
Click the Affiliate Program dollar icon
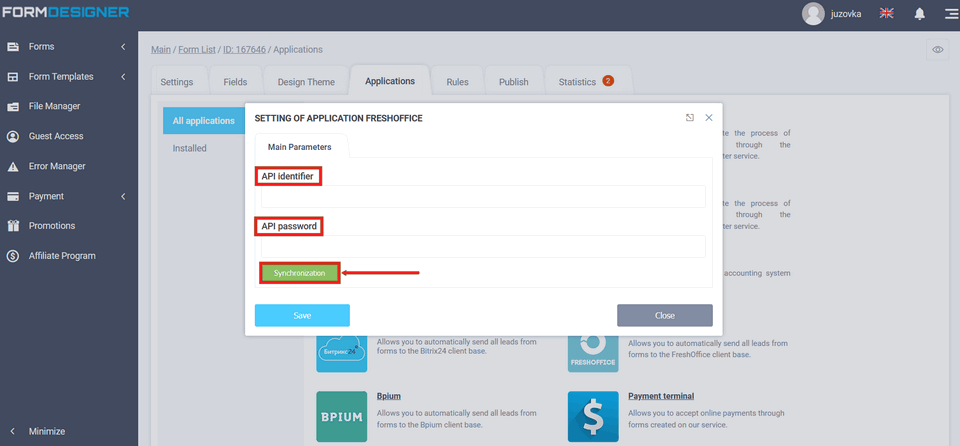click(13, 255)
